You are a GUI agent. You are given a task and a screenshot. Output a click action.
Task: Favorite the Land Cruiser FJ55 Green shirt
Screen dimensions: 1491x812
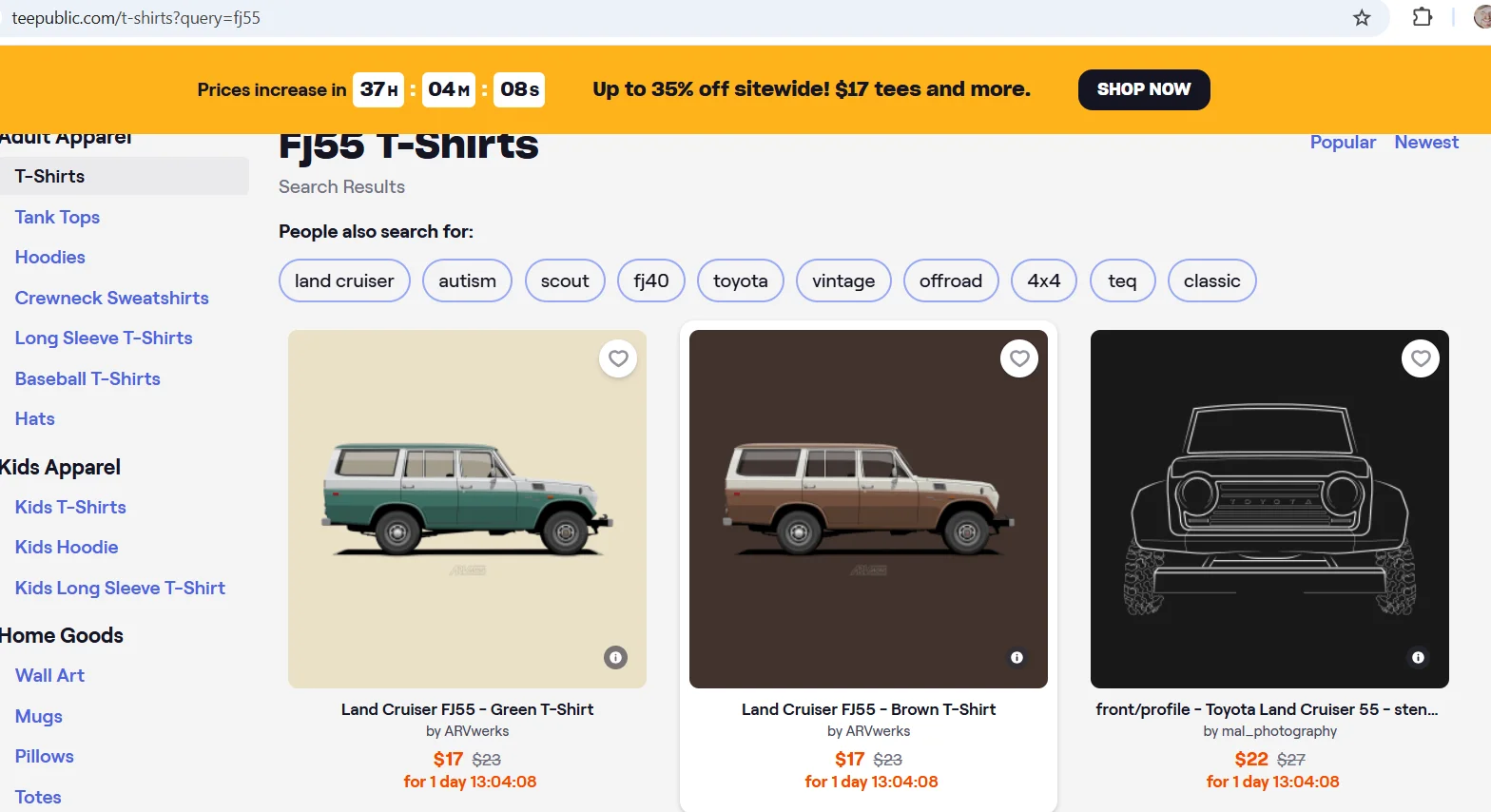[x=618, y=358]
